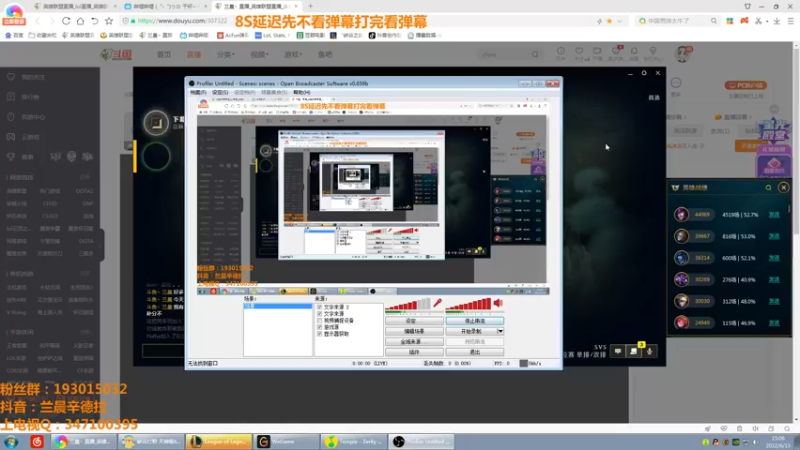Click the orange PC客户端 button

click(746, 85)
